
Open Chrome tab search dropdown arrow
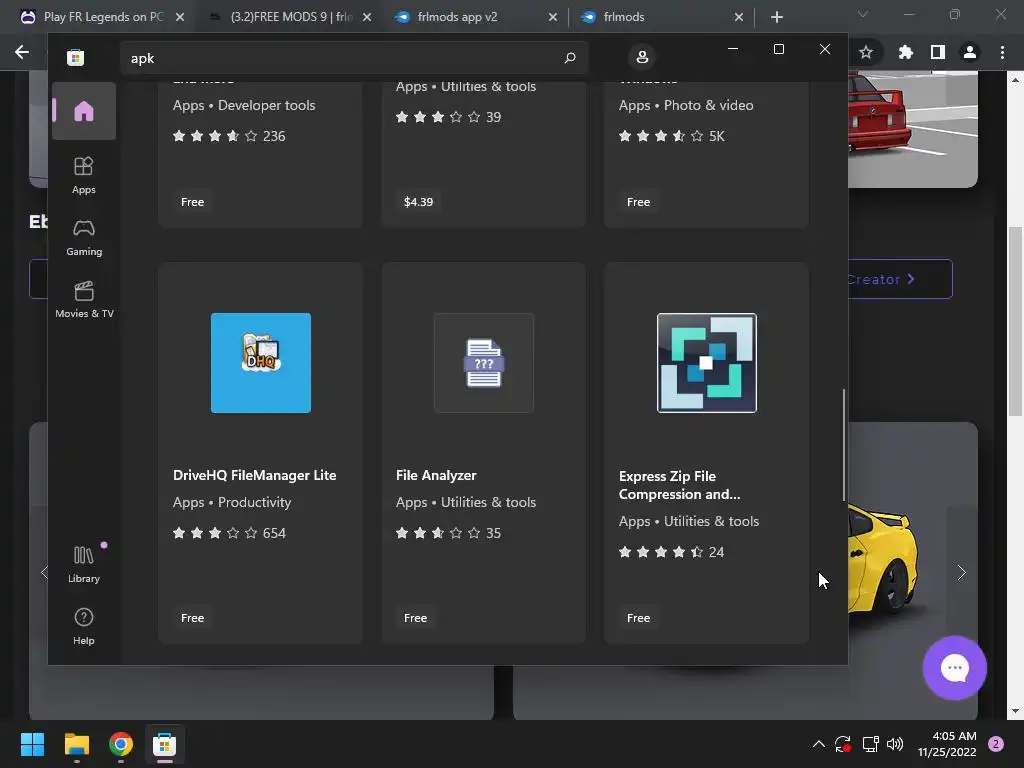[x=863, y=14]
